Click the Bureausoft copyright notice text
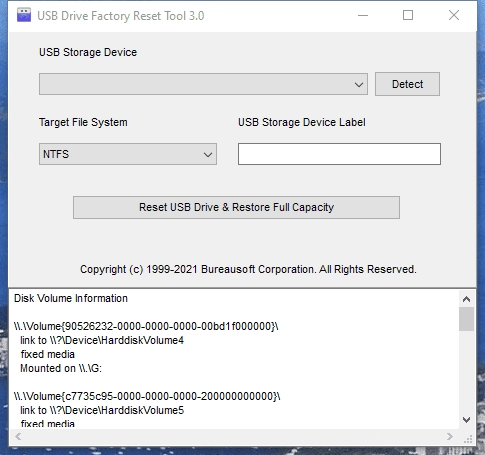This screenshot has height=455, width=485. pyautogui.click(x=248, y=269)
